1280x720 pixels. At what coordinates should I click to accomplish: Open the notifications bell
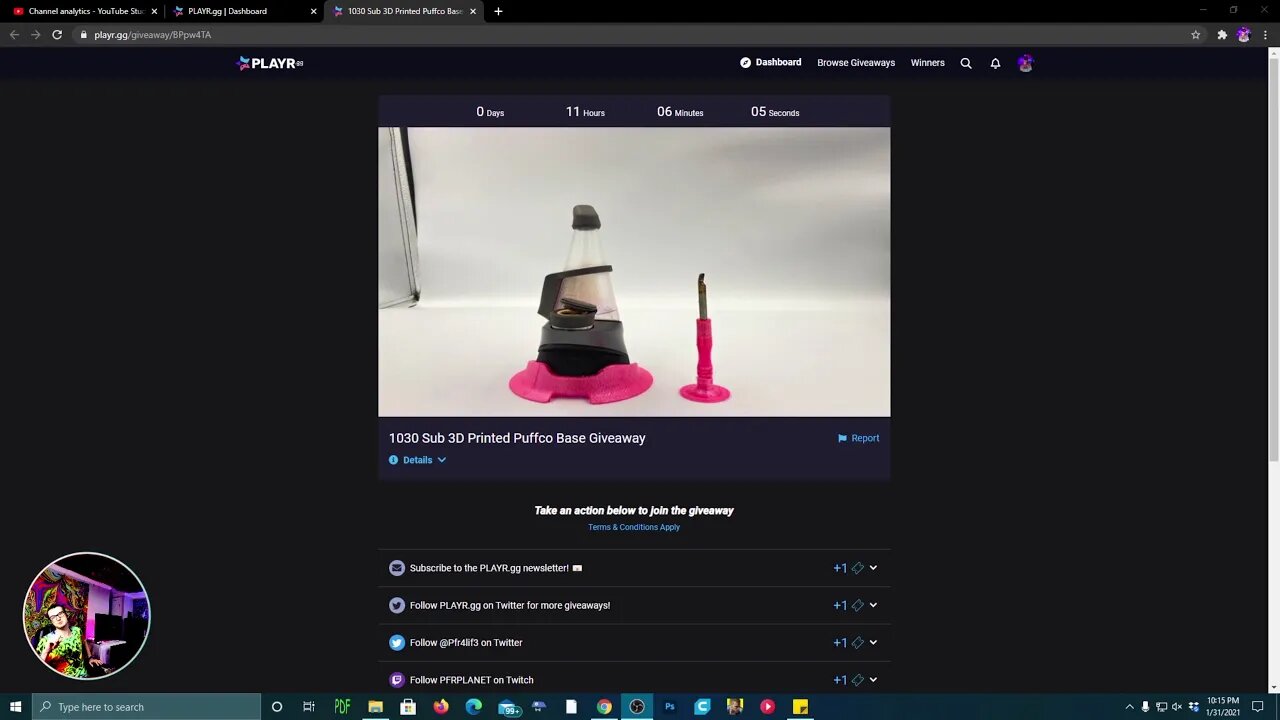point(995,63)
